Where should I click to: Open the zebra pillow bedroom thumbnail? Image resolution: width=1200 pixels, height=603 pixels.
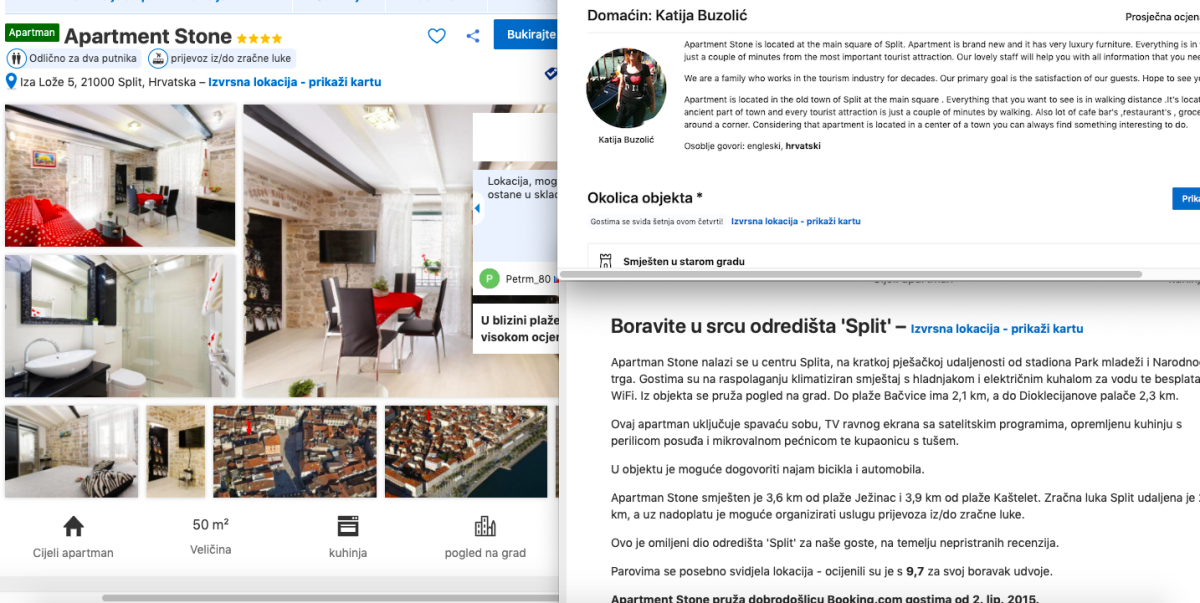[72, 451]
